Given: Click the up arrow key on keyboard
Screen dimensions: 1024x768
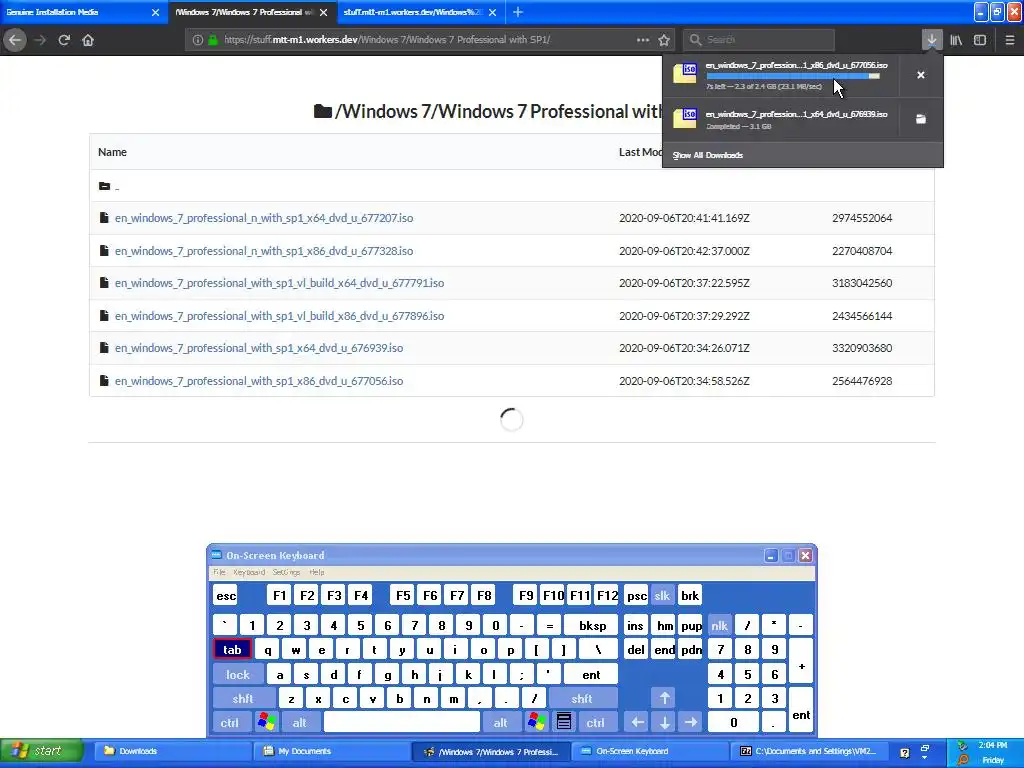Looking at the screenshot, I should coord(664,698).
